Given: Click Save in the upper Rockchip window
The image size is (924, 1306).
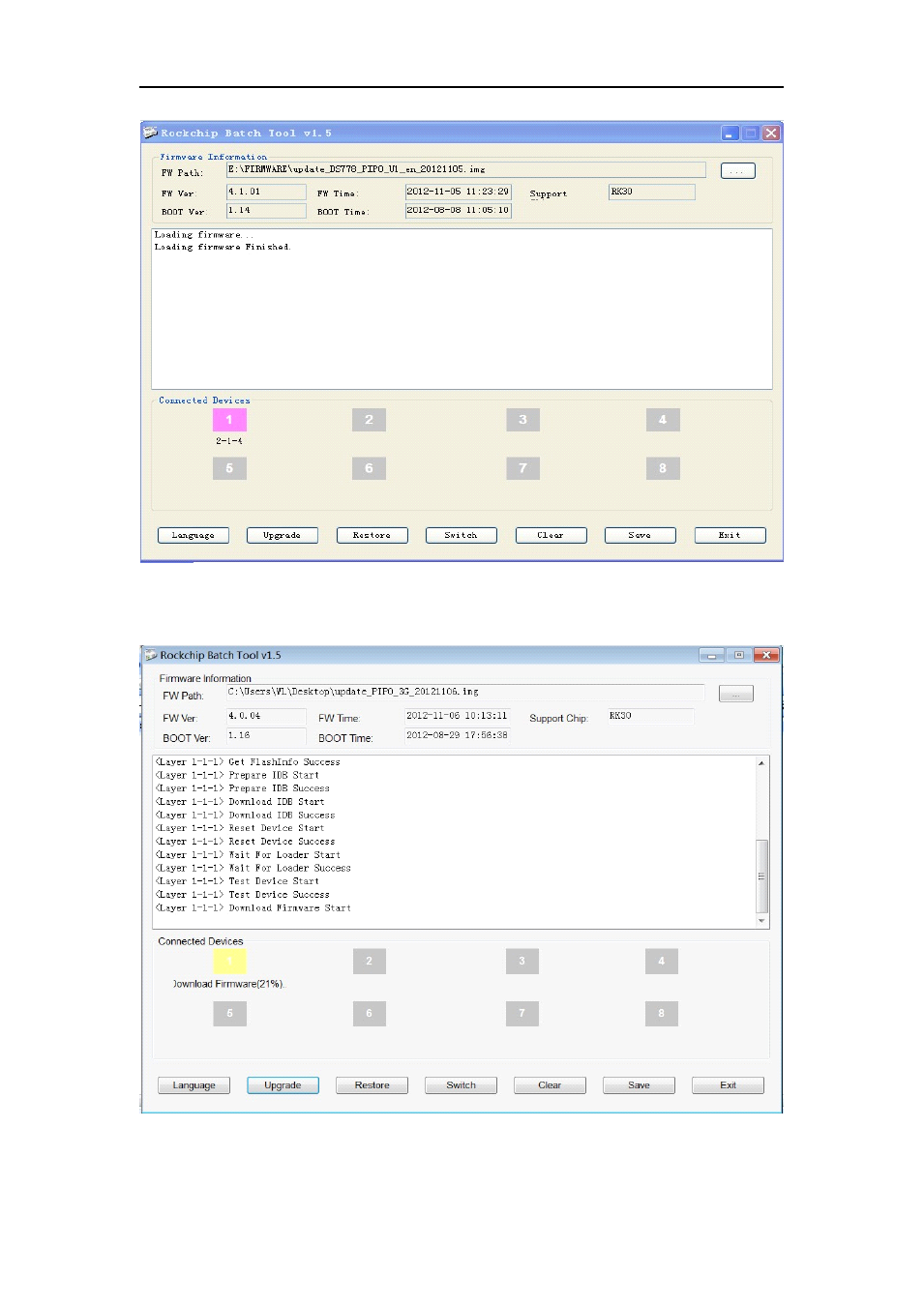Looking at the screenshot, I should click(640, 535).
